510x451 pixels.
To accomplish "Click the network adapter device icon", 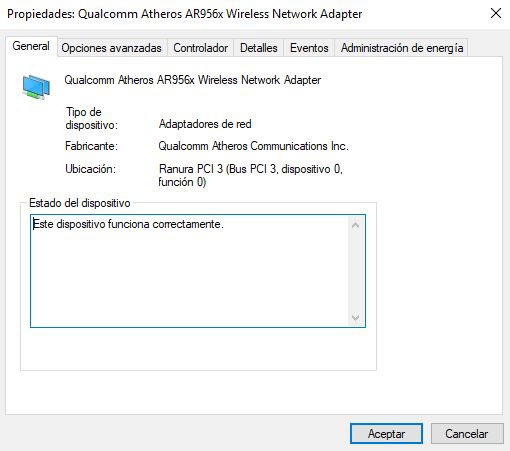I will 36,87.
